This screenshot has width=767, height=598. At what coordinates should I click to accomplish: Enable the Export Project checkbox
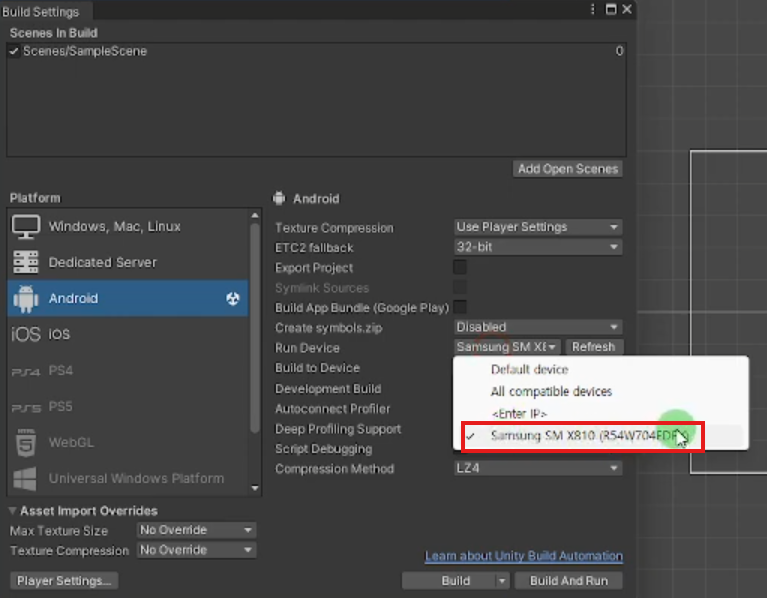460,267
